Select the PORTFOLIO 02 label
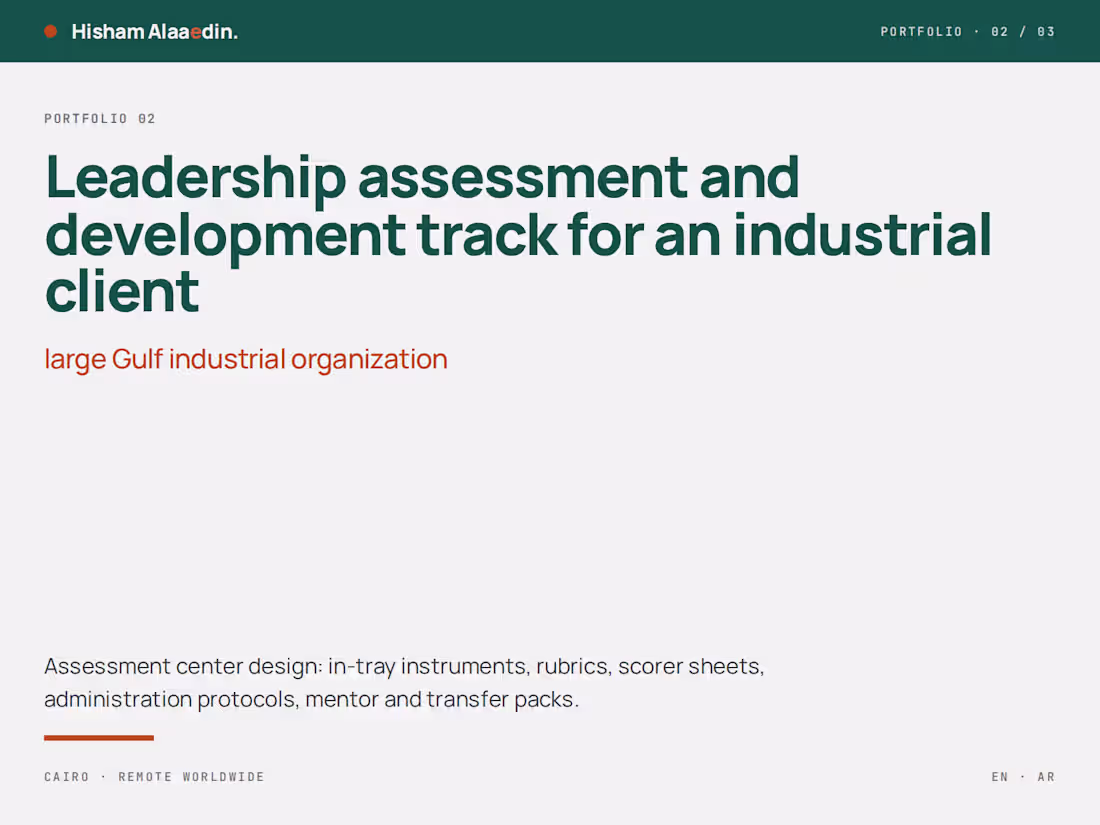 [100, 119]
